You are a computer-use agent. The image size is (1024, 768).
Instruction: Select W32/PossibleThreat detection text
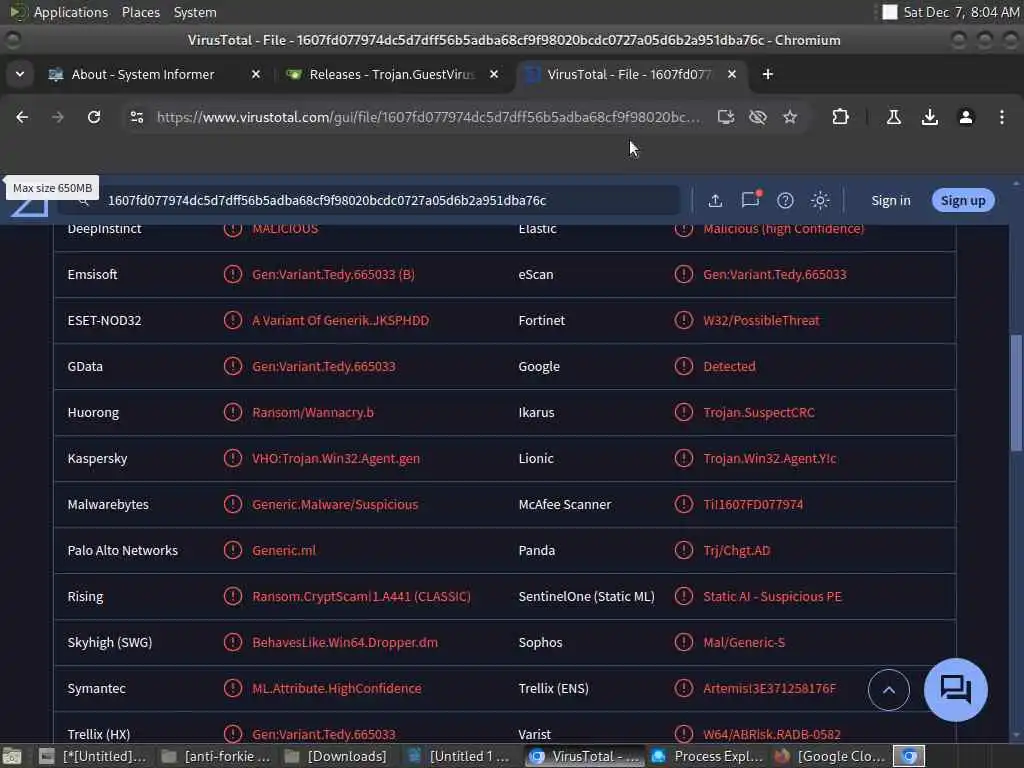pos(761,320)
